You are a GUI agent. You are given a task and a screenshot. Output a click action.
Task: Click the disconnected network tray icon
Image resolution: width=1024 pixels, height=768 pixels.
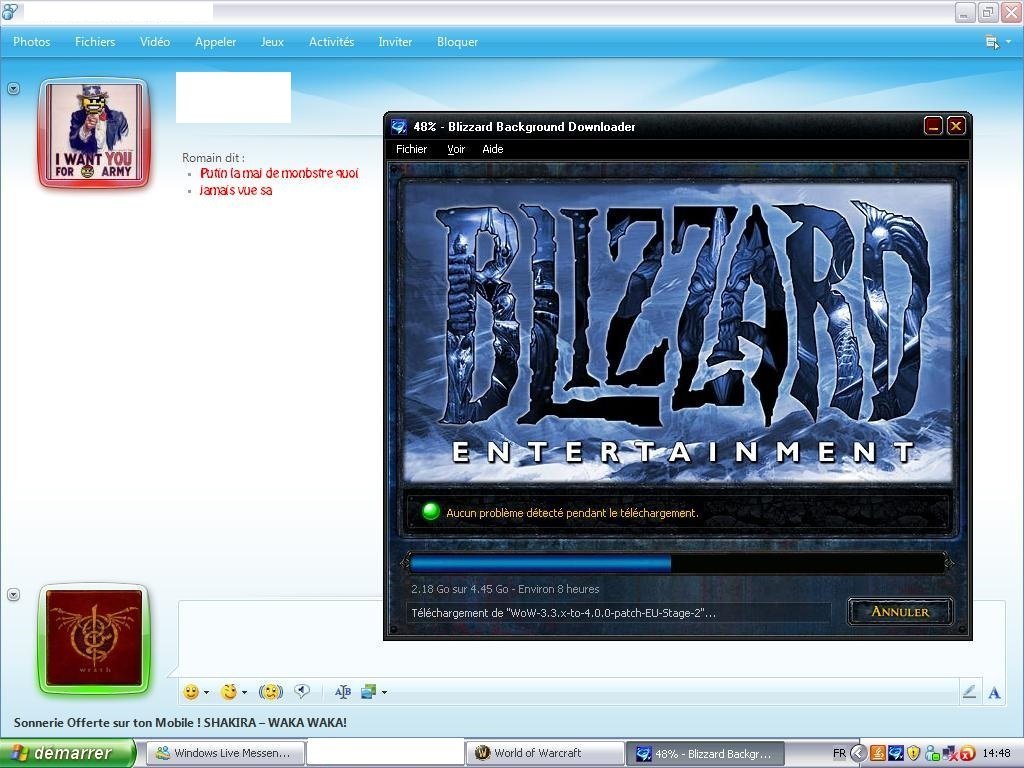tap(948, 754)
